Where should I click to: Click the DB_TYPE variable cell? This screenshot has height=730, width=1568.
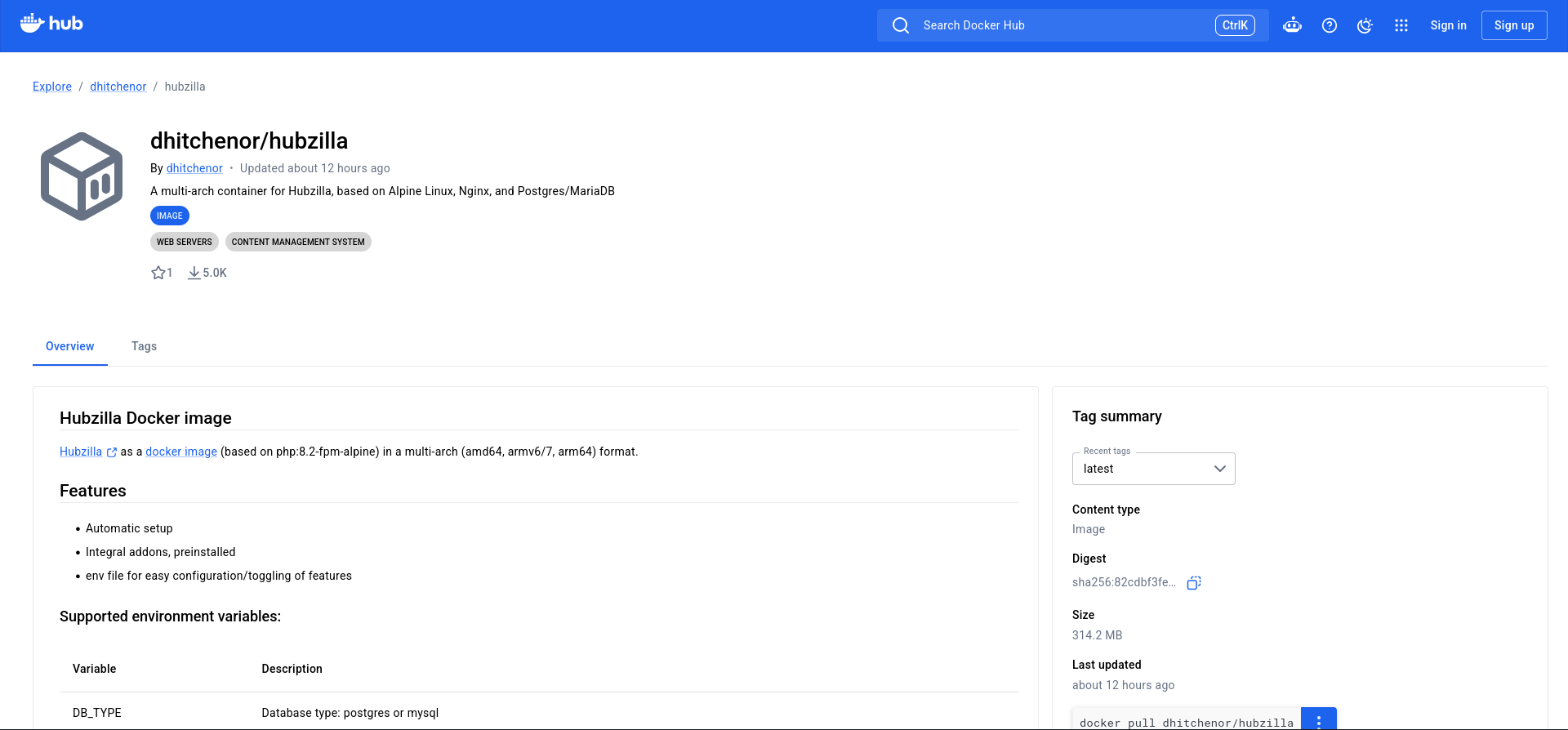point(97,713)
